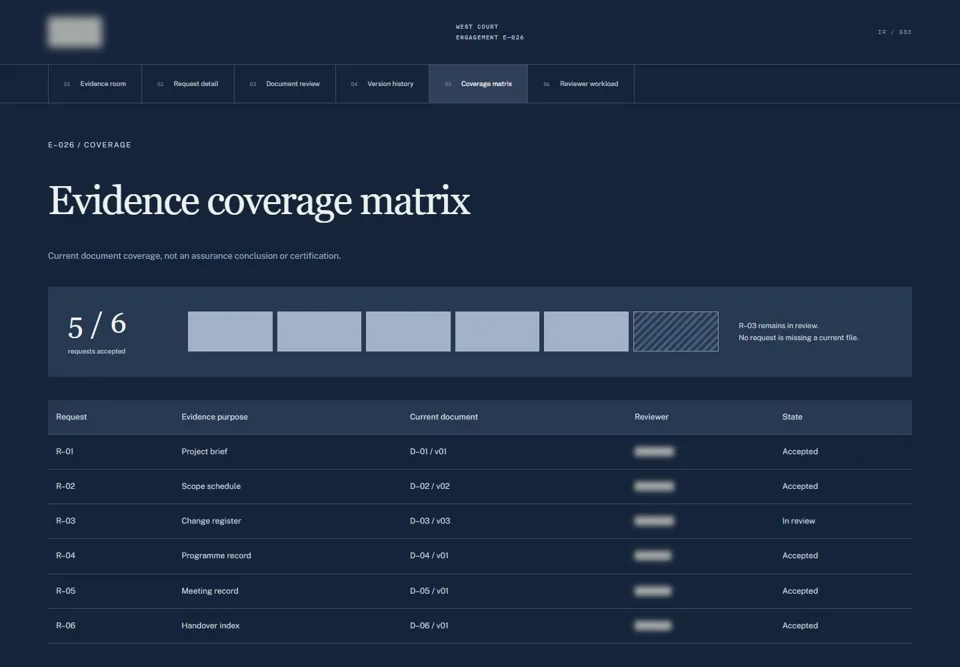Select request R-06
960x667 pixels.
[x=66, y=625]
